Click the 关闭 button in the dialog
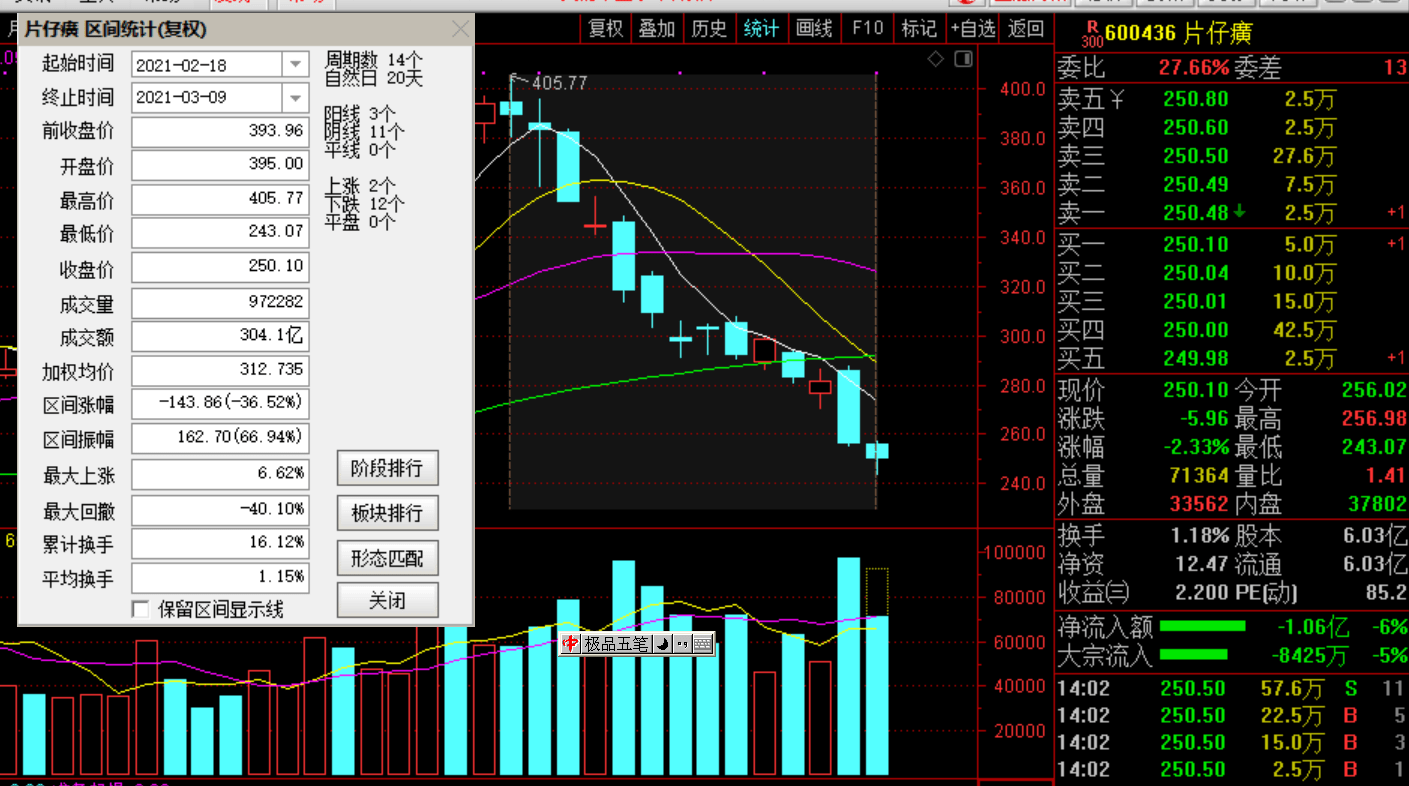The image size is (1409, 786). [x=388, y=601]
